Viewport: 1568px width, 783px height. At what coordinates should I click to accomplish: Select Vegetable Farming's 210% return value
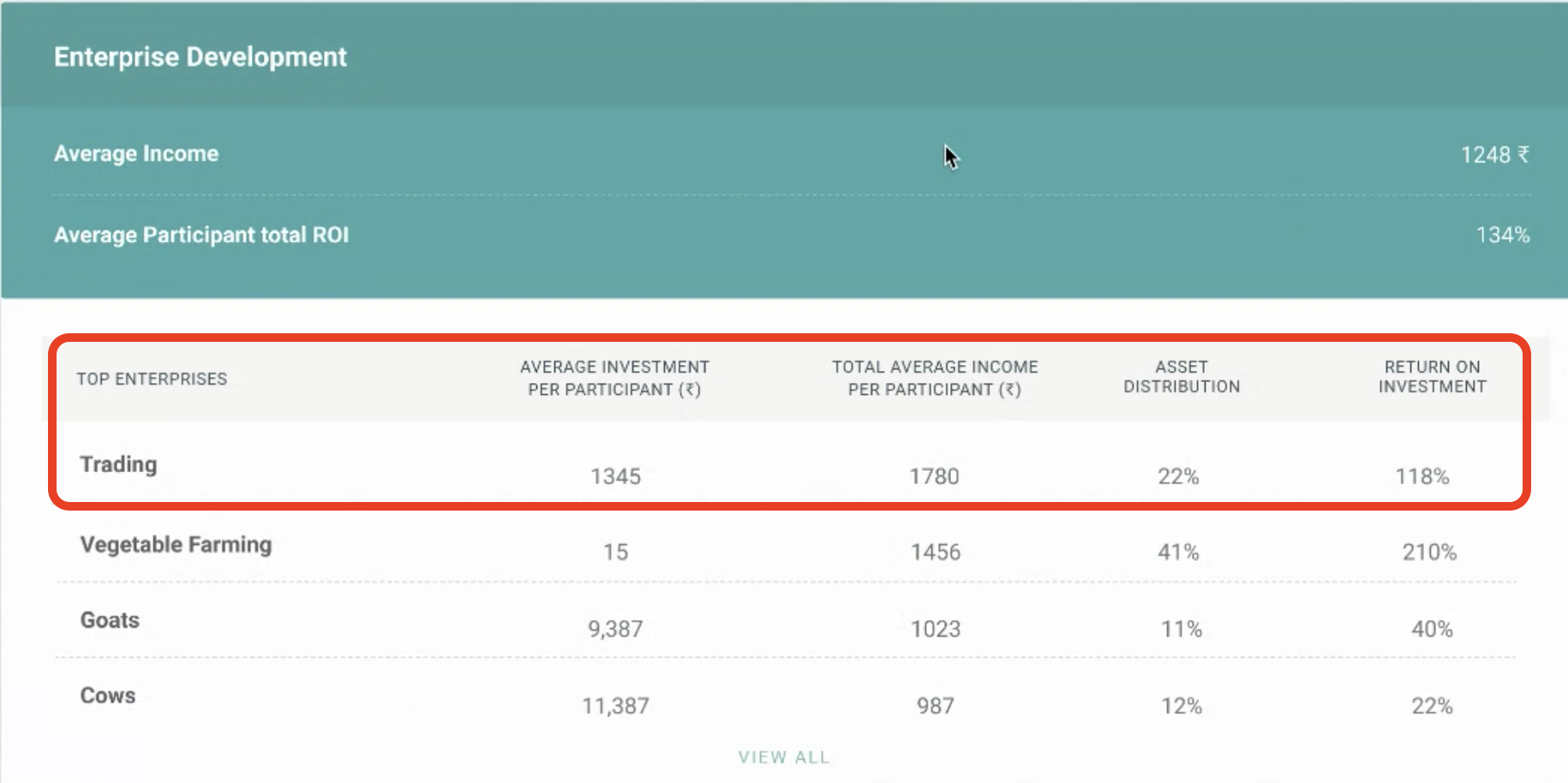click(1429, 553)
